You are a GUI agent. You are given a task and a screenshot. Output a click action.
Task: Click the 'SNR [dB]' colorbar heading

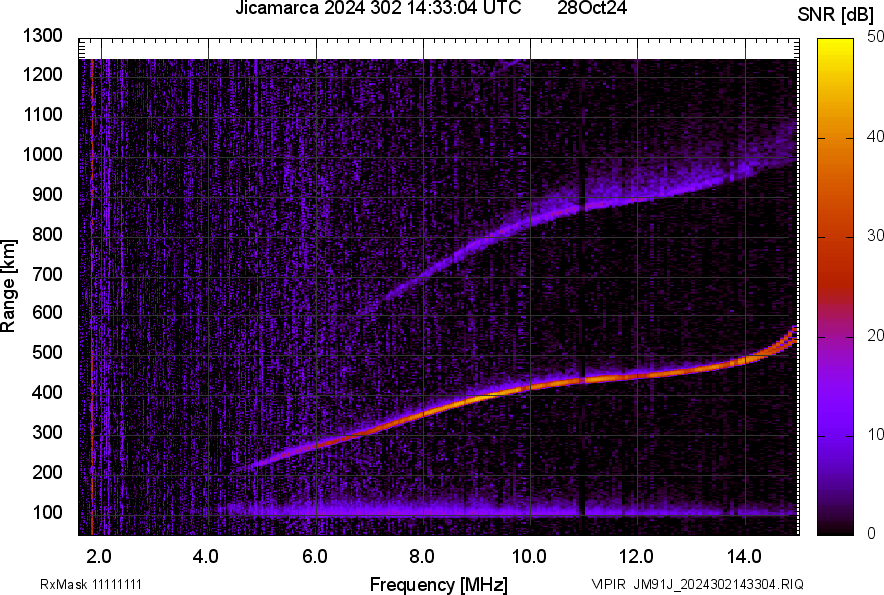pyautogui.click(x=835, y=15)
